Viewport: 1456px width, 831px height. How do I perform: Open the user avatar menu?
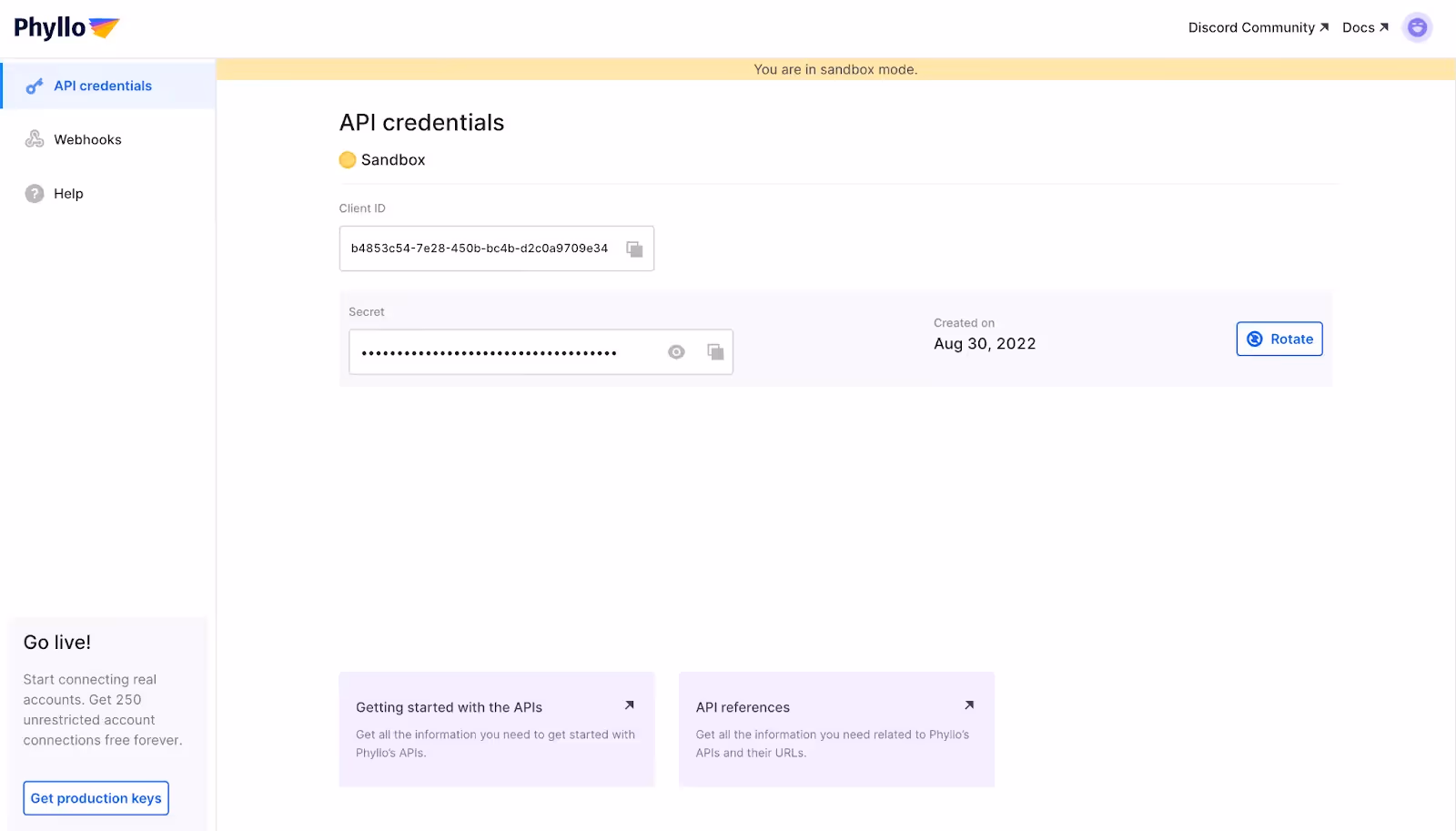click(x=1417, y=27)
